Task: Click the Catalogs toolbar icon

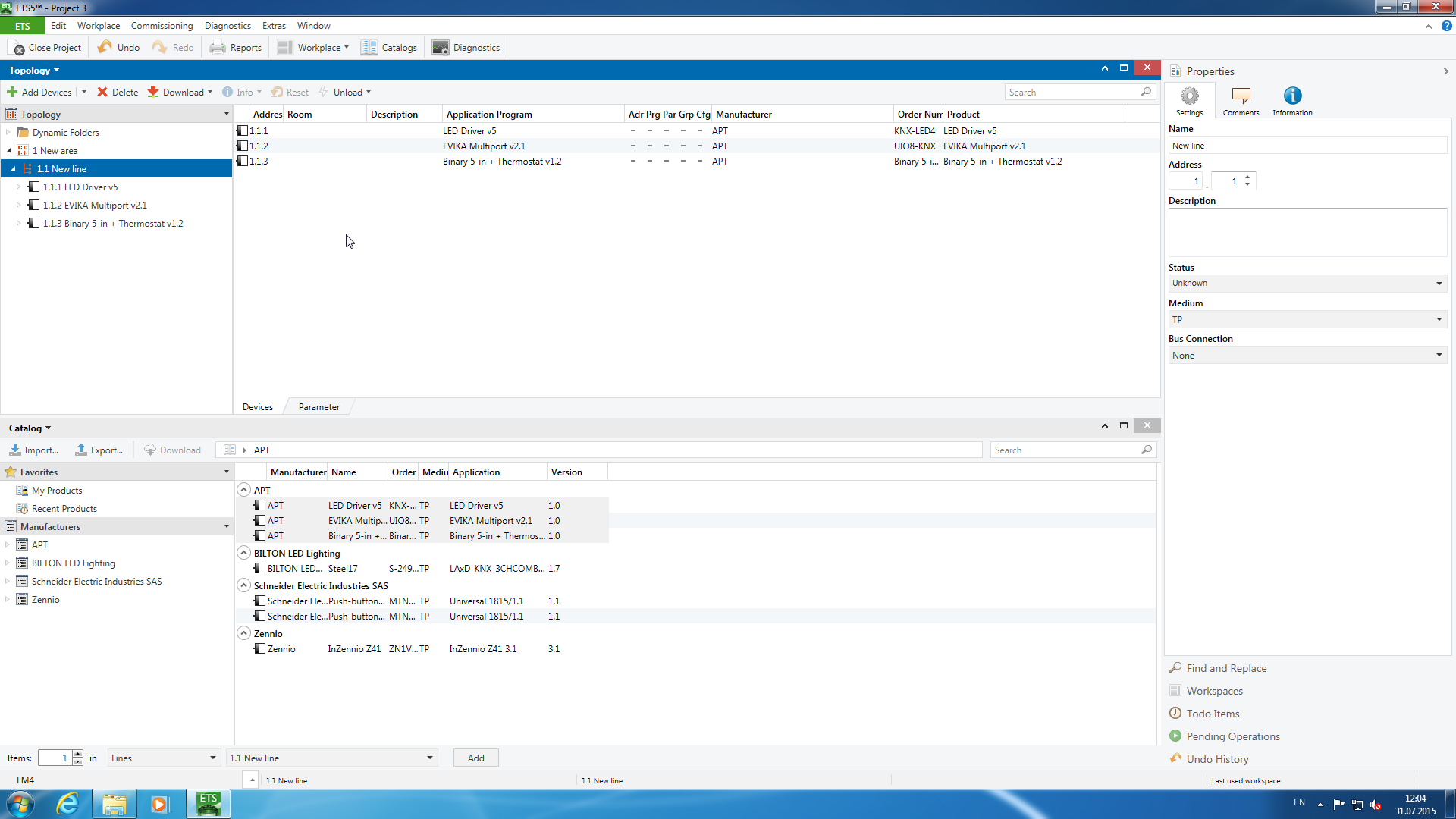Action: click(369, 47)
